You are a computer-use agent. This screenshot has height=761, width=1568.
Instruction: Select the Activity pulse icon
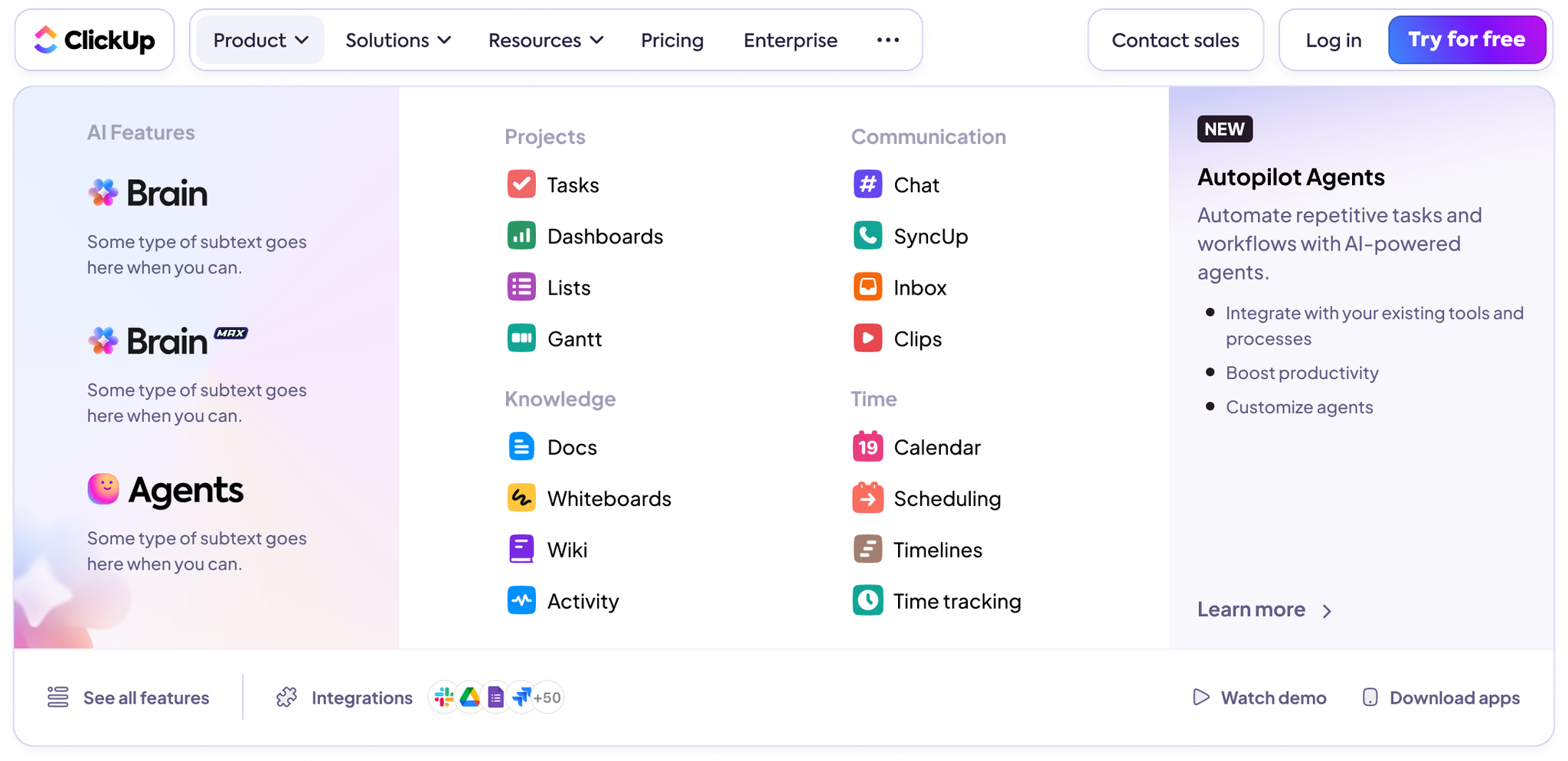tap(521, 601)
